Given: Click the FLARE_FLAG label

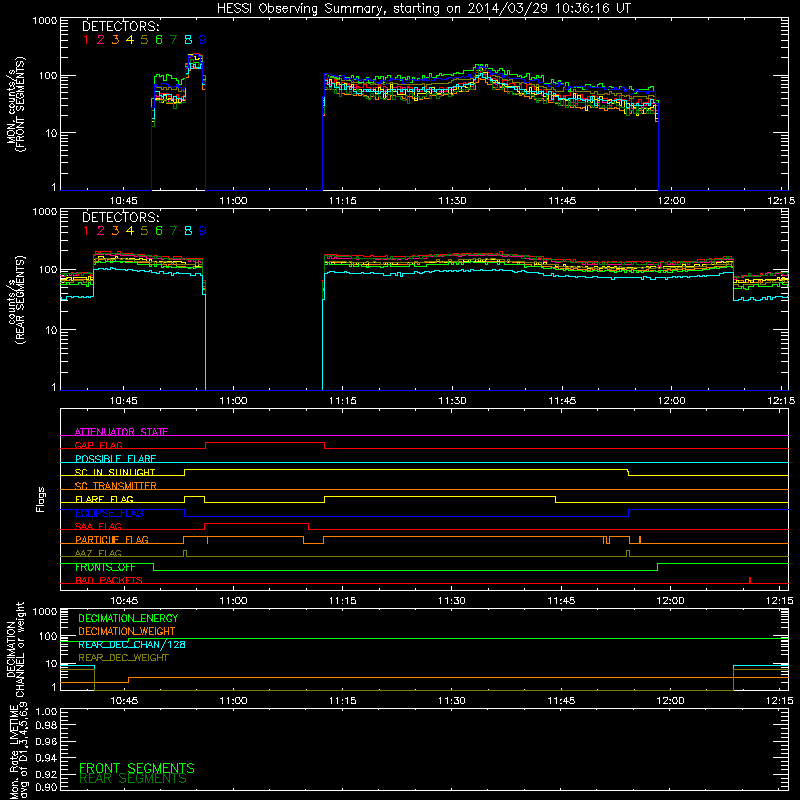Looking at the screenshot, I should point(104,499).
